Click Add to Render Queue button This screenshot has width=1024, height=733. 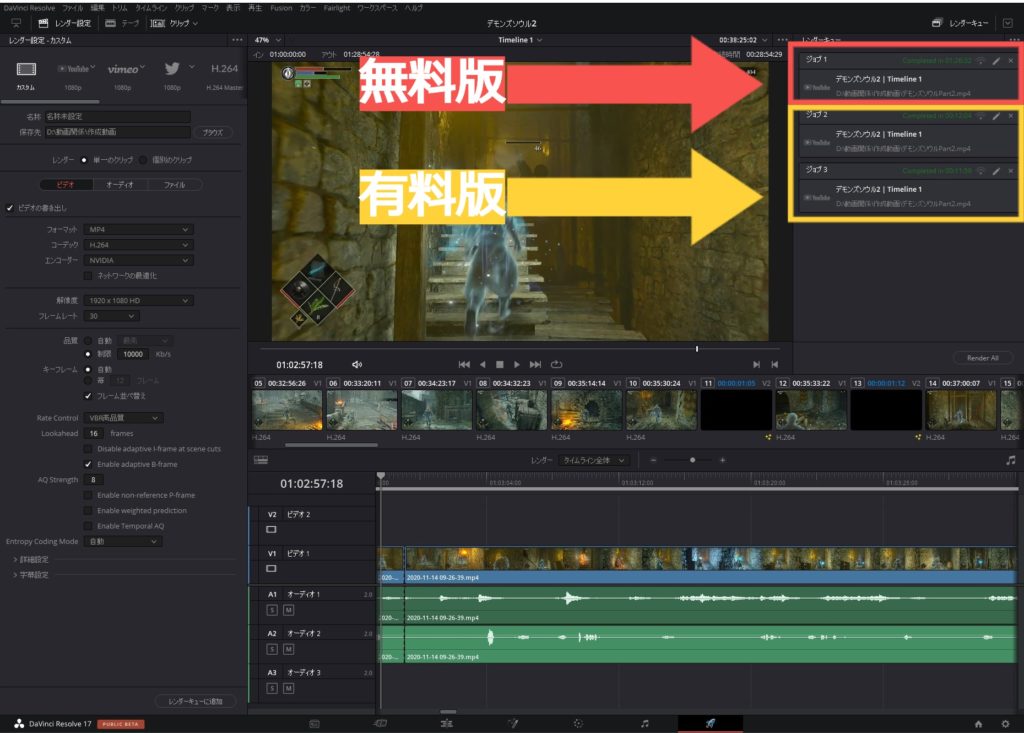click(x=196, y=701)
